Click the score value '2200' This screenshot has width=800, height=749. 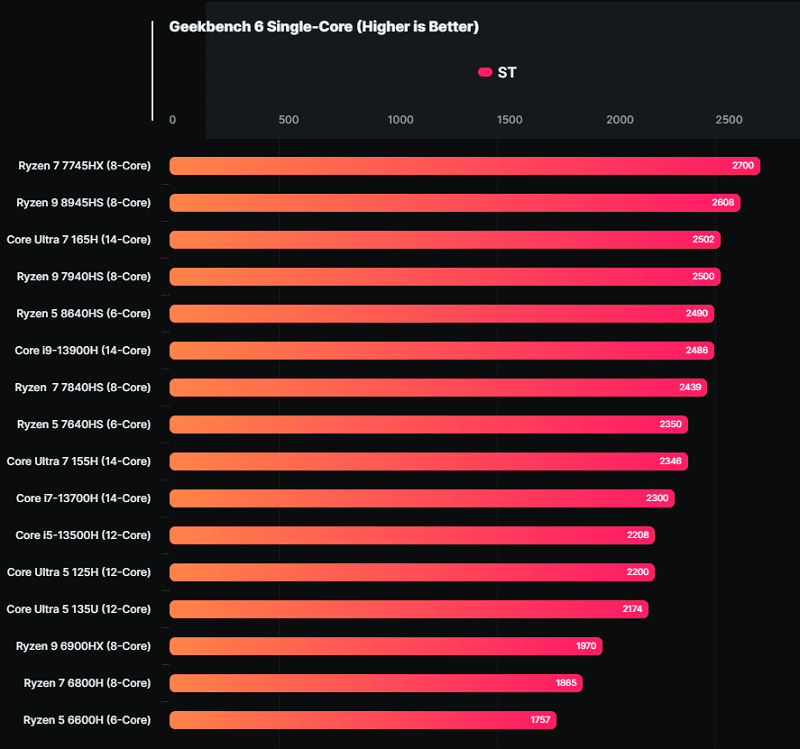pos(638,572)
